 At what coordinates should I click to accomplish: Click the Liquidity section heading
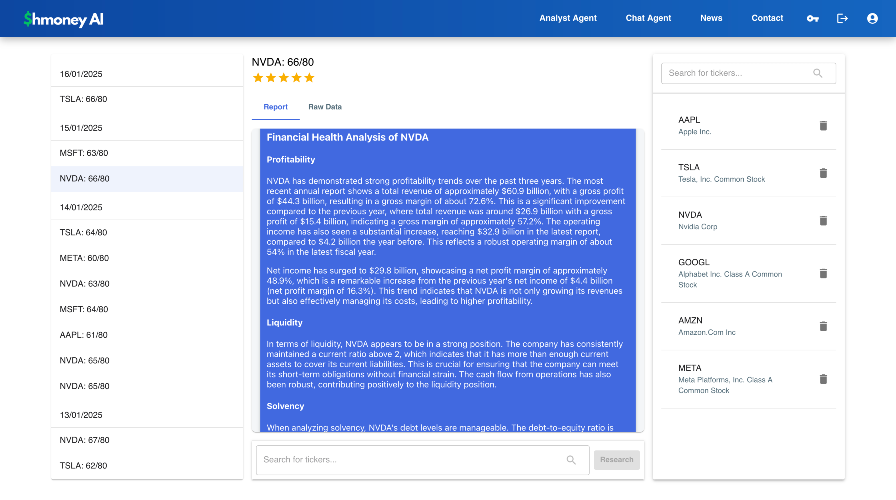[285, 323]
